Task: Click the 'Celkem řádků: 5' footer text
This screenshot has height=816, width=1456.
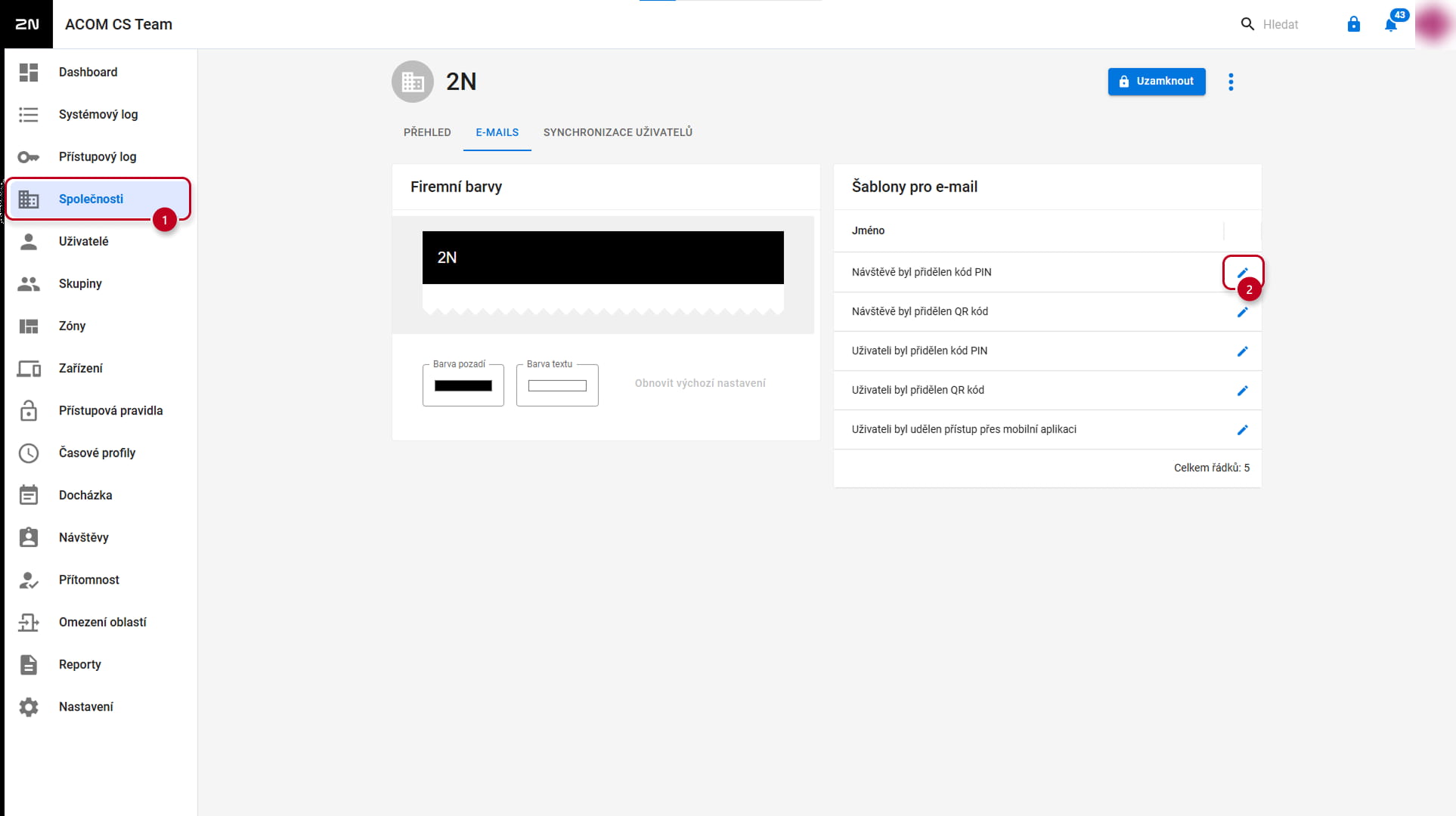Action: click(1212, 468)
